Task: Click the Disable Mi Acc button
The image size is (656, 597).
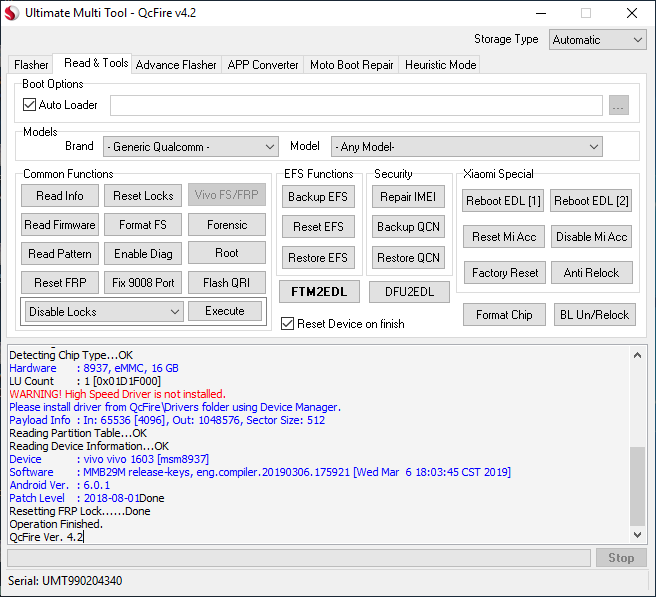Action: coord(592,237)
